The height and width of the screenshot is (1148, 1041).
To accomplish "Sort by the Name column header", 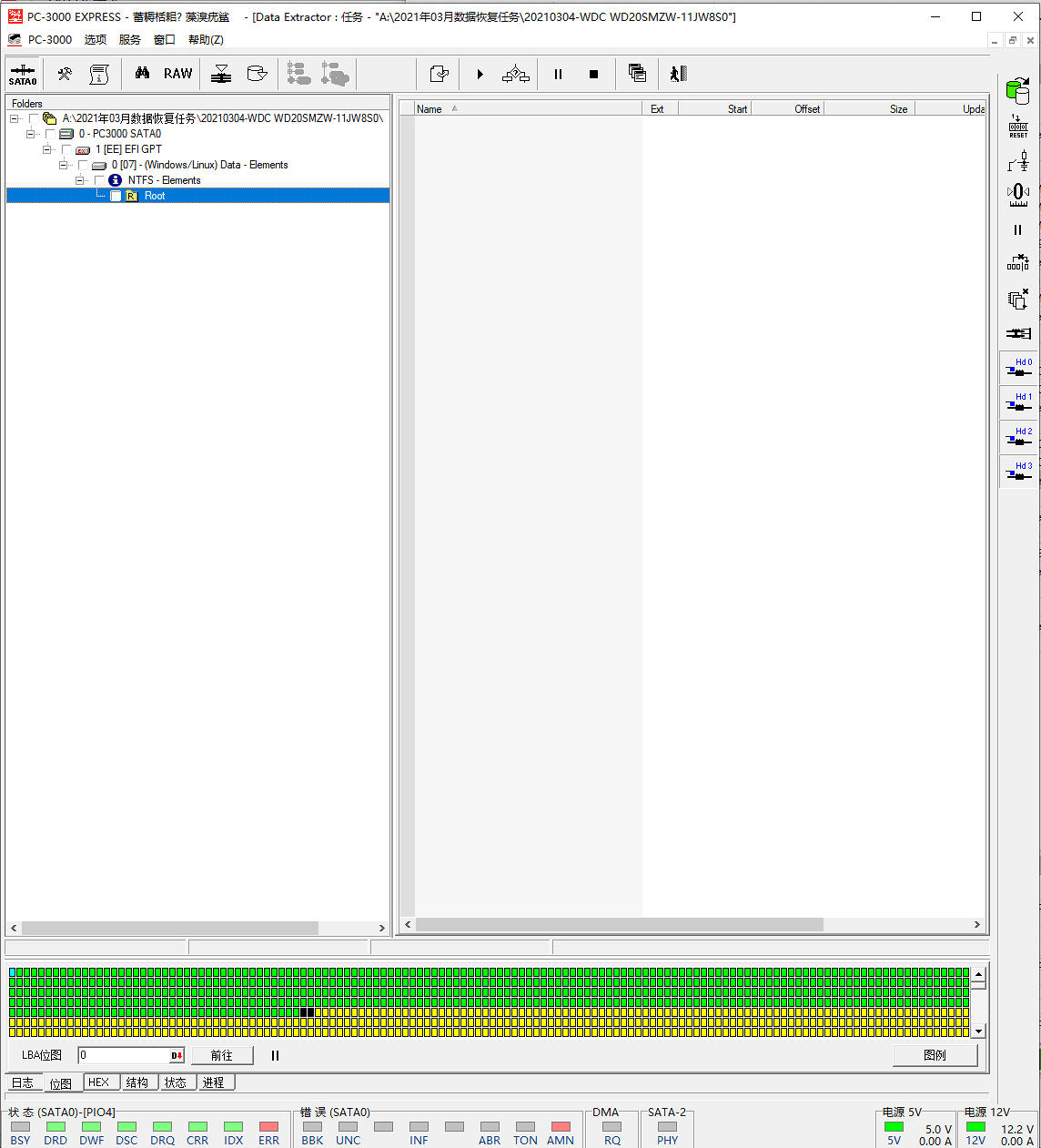I will click(528, 109).
